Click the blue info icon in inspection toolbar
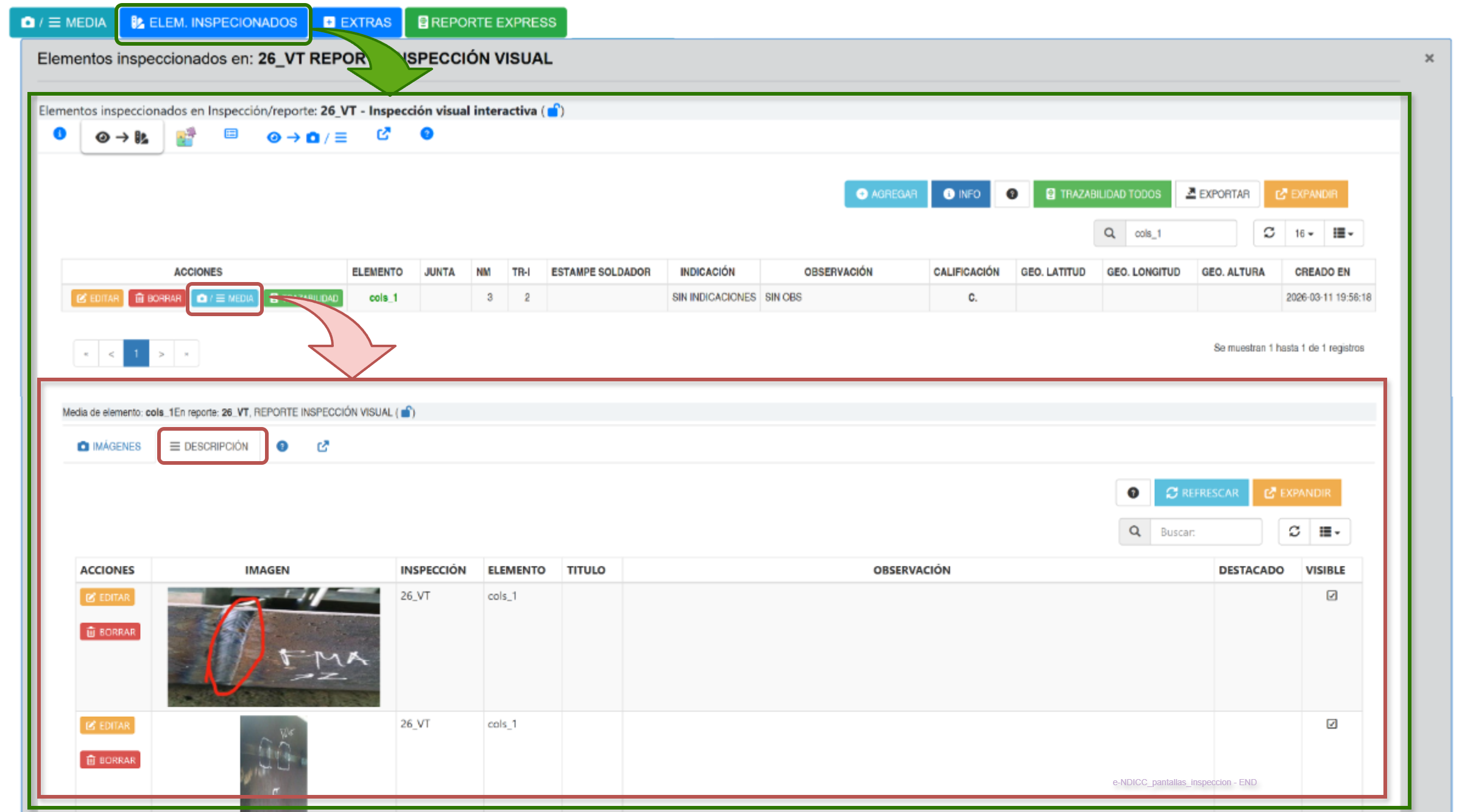The width and height of the screenshot is (1459, 812). tap(60, 133)
